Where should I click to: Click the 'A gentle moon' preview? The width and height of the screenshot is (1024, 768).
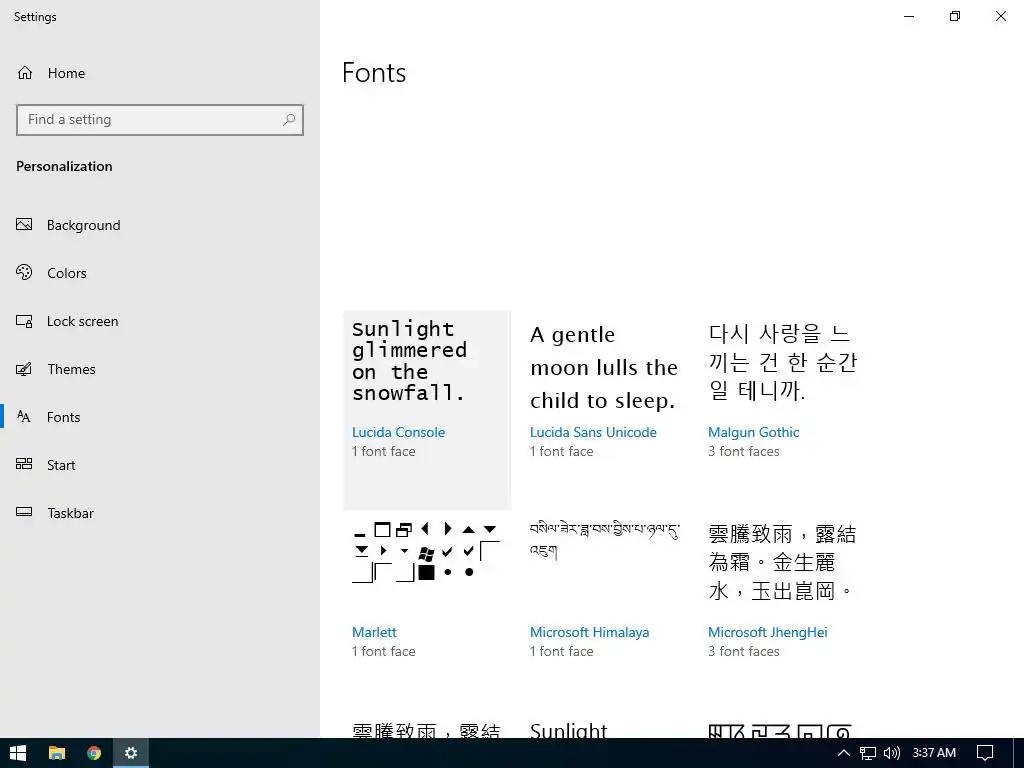604,368
